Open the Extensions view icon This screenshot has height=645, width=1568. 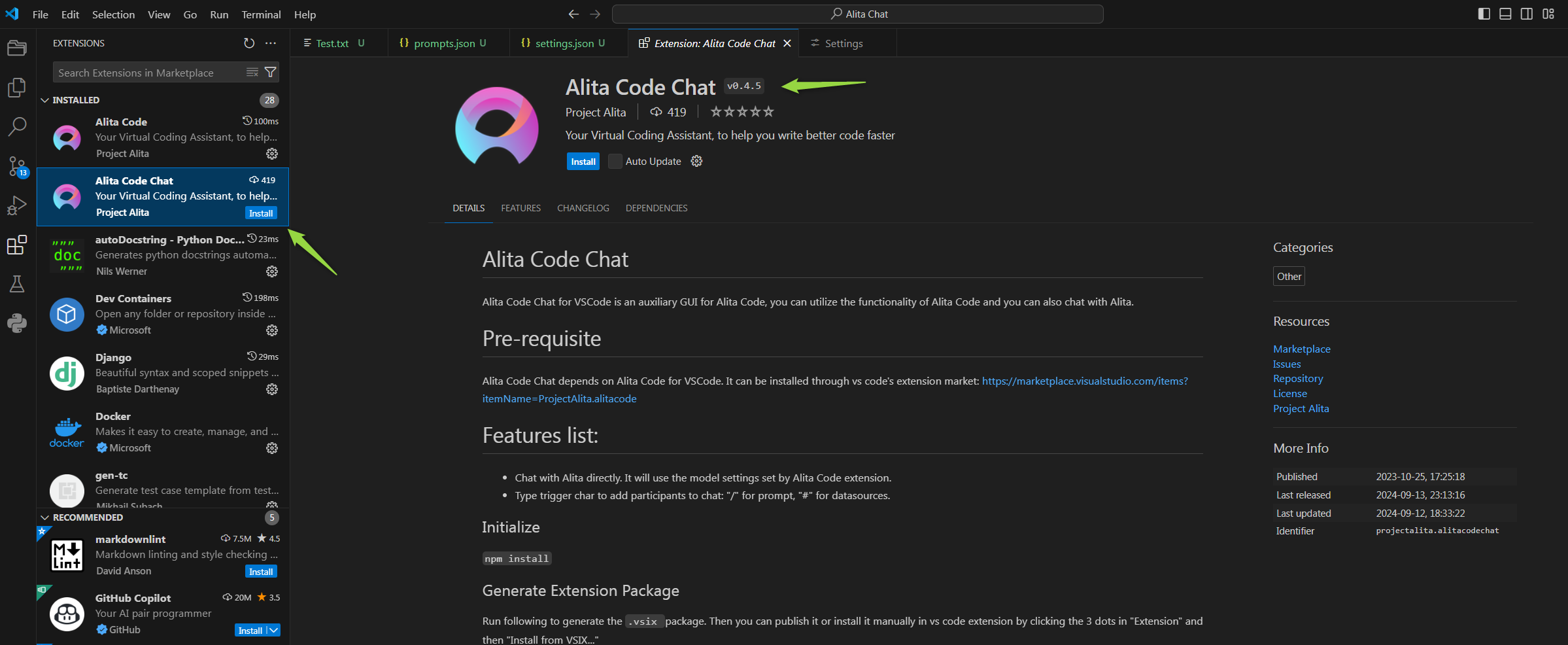[17, 245]
